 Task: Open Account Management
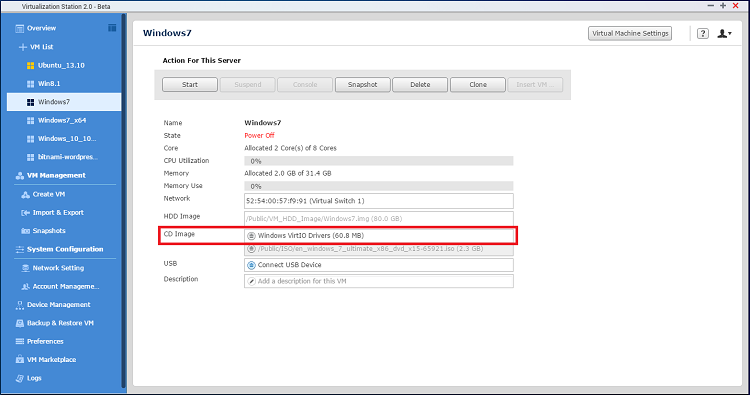66,286
